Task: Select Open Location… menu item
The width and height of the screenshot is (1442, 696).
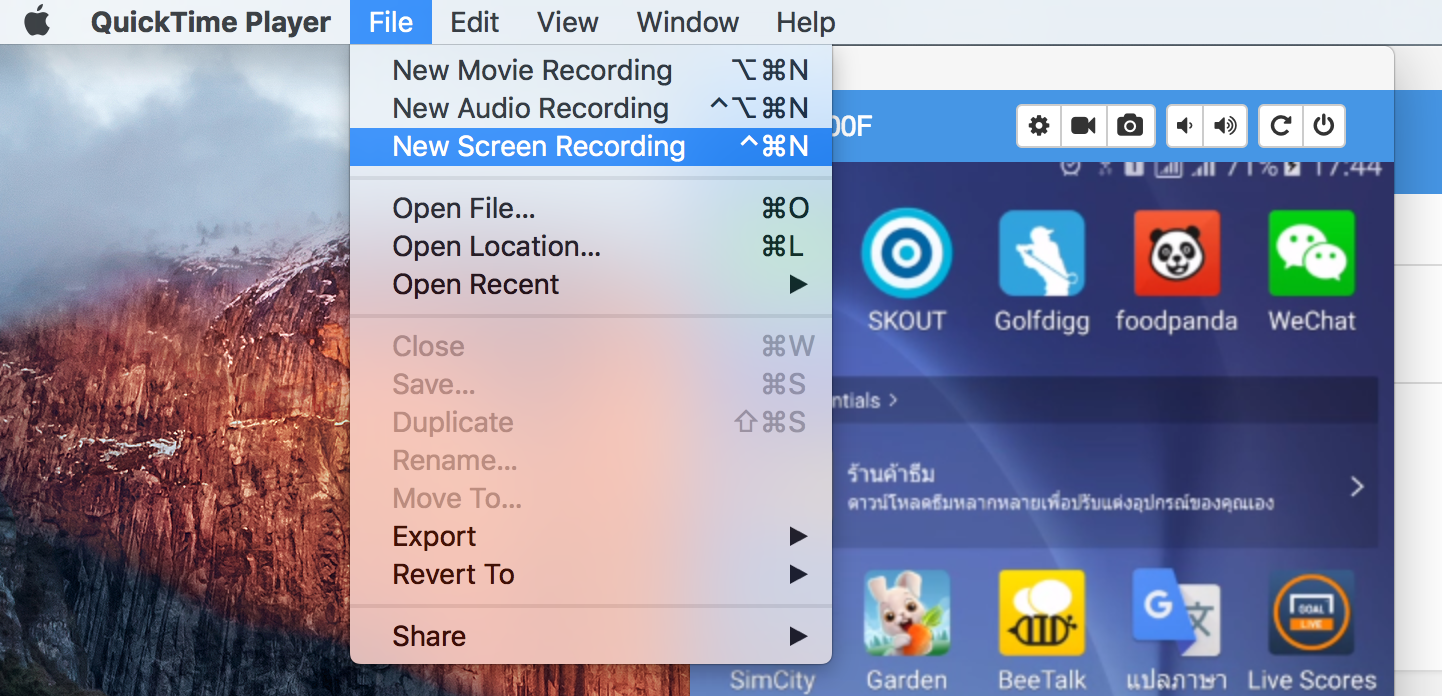Action: coord(591,246)
